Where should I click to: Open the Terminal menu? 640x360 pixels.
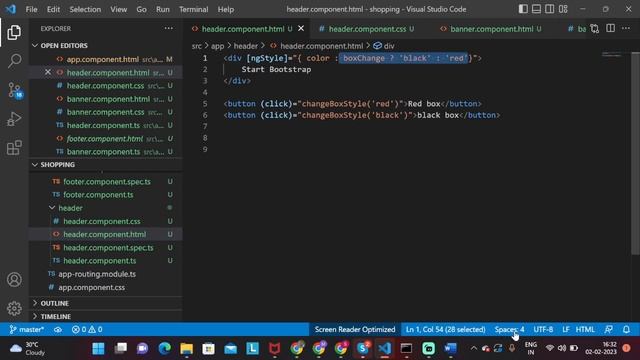tap(193, 9)
